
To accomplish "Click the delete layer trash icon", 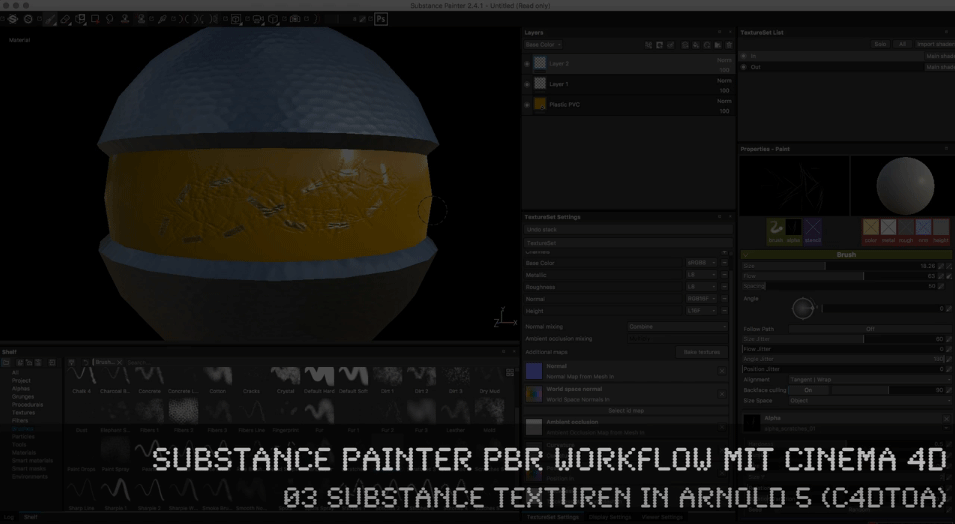I will click(728, 44).
